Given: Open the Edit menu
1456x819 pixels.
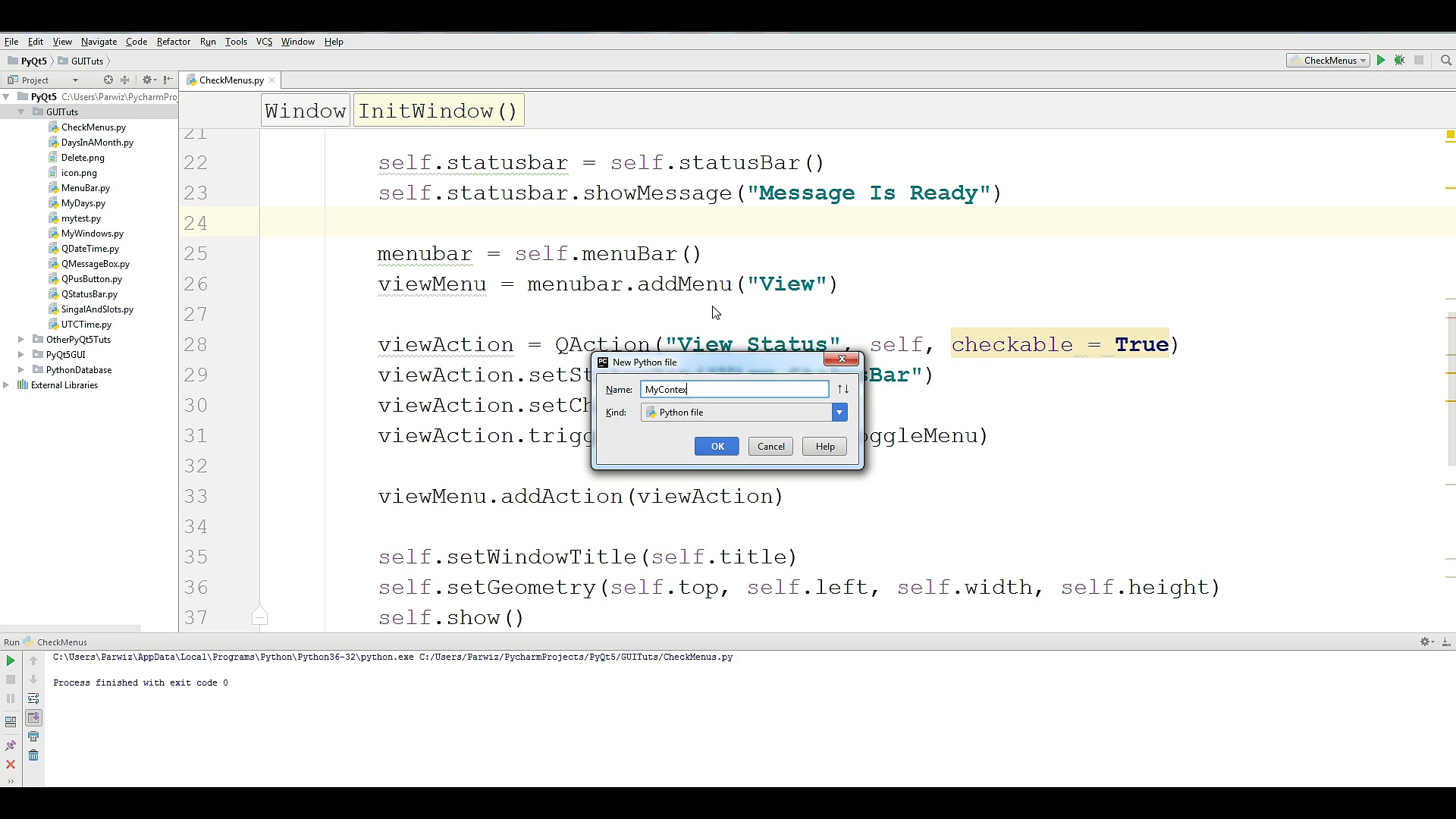Looking at the screenshot, I should 36,42.
